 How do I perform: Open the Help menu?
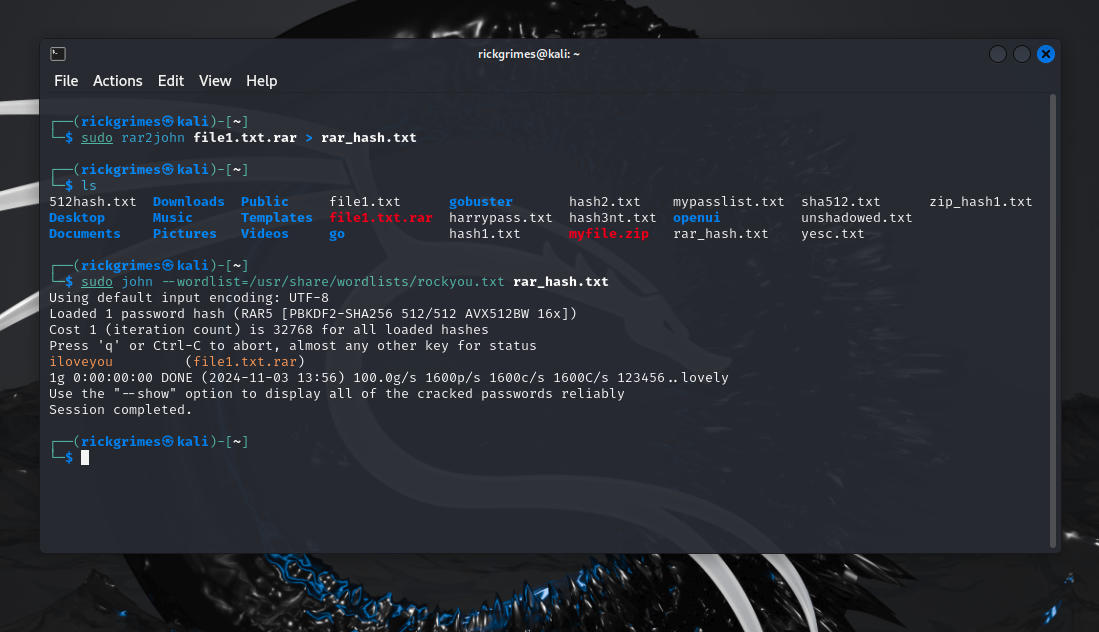261,81
